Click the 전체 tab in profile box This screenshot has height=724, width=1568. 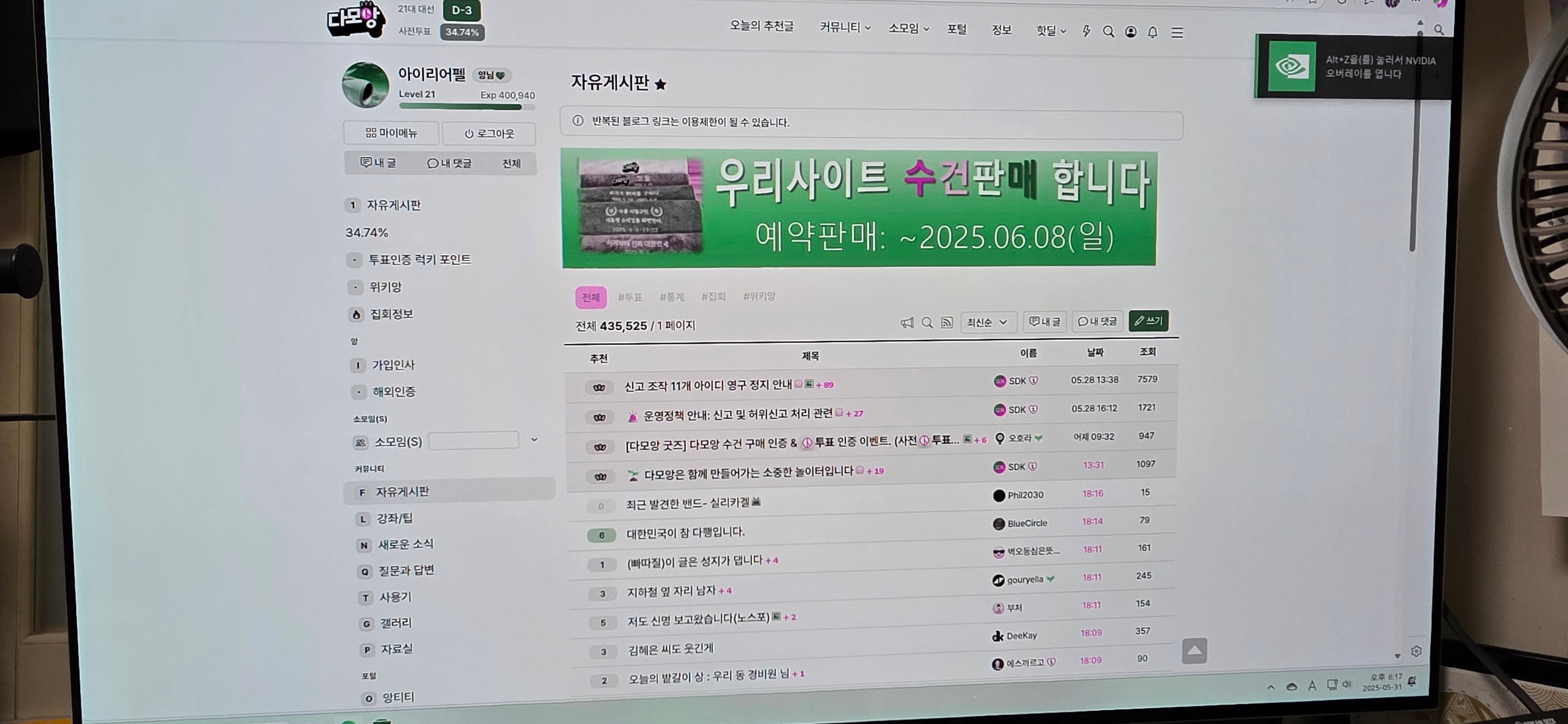pos(511,164)
